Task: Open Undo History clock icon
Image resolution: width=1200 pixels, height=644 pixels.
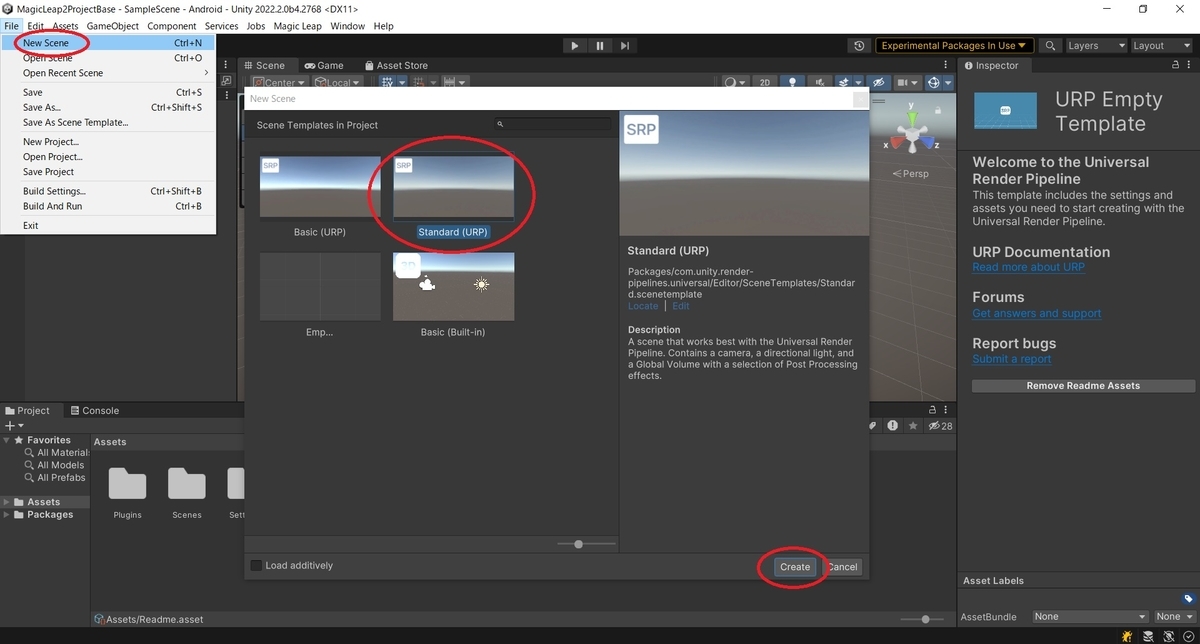Action: coord(859,45)
